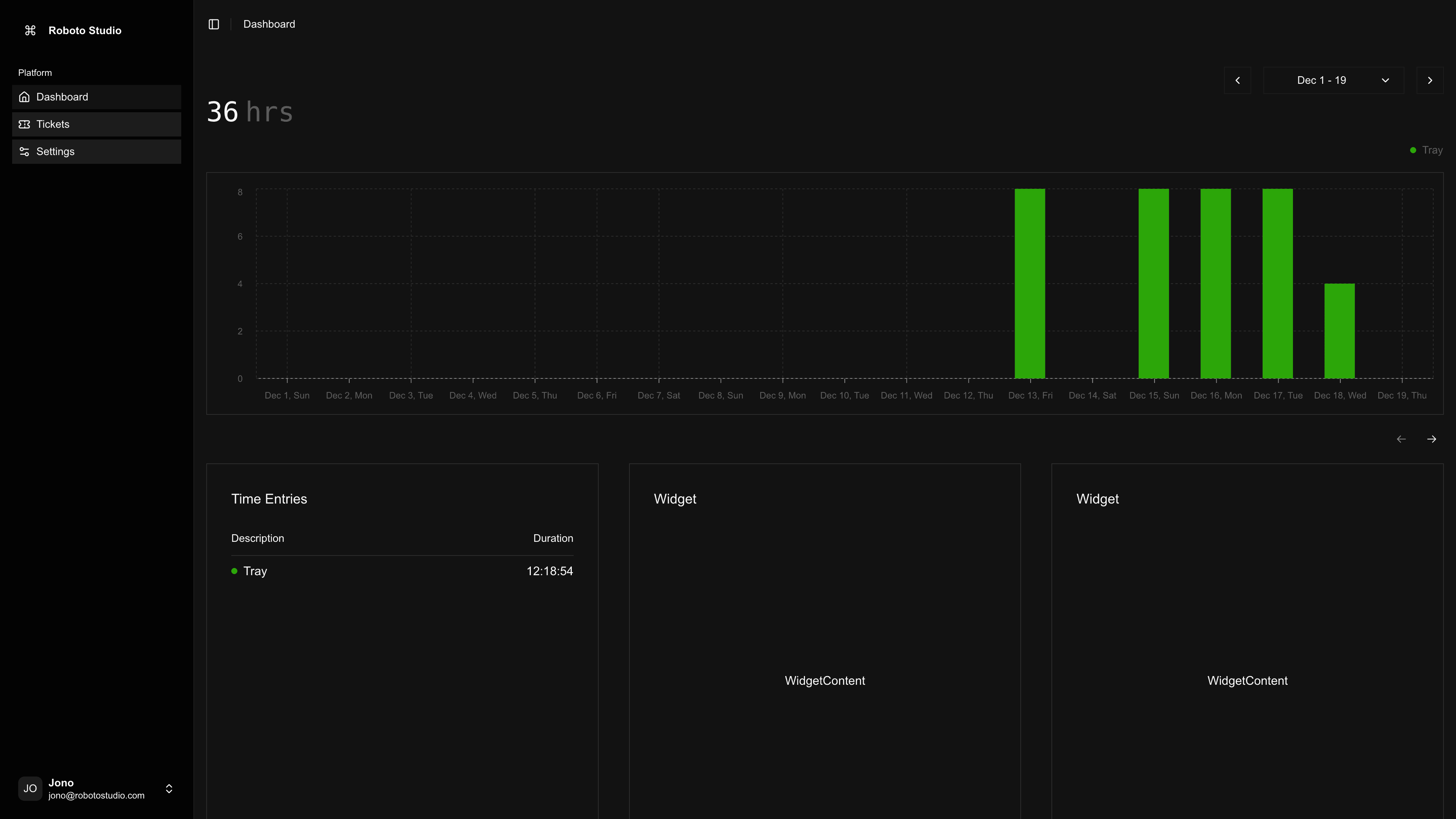Click the Settings sliders icon
Viewport: 1456px width, 819px height.
point(24,152)
